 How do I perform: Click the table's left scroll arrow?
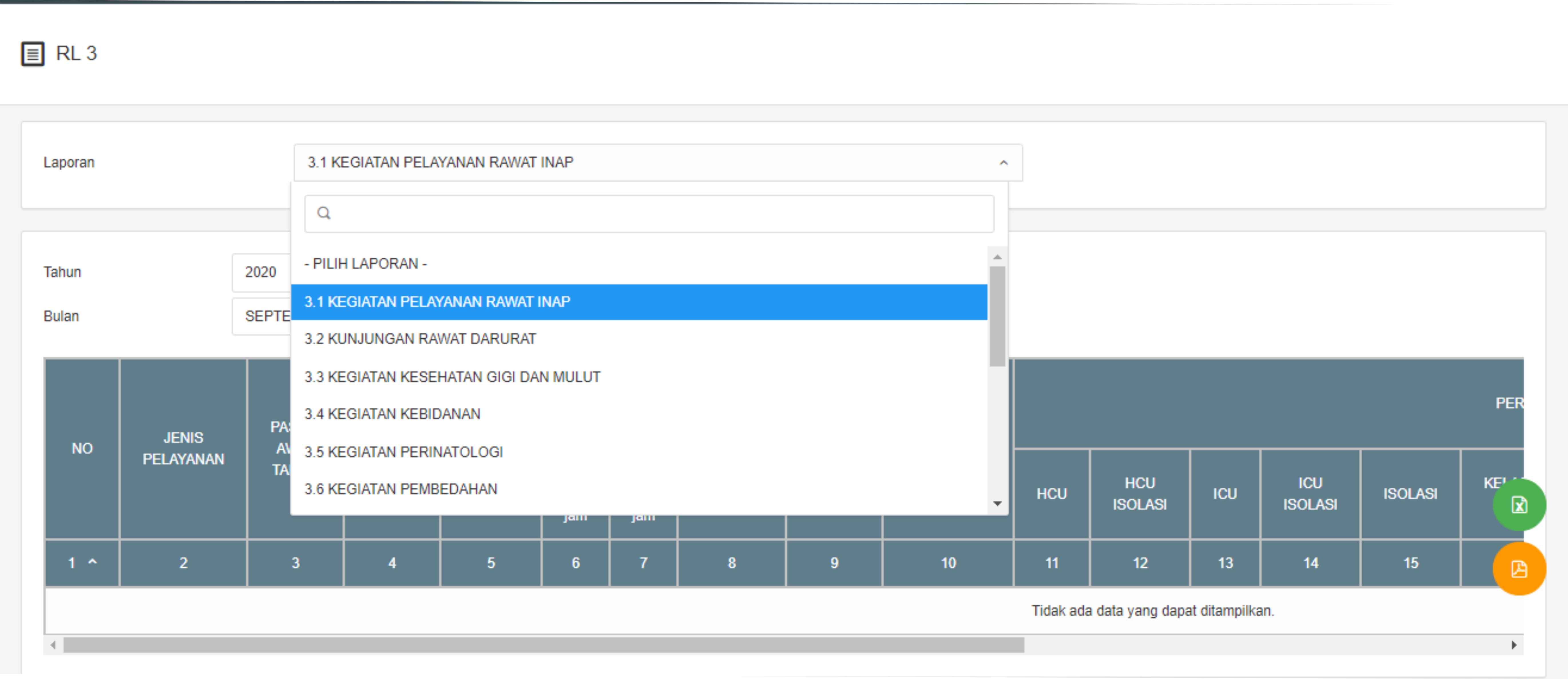pos(53,644)
